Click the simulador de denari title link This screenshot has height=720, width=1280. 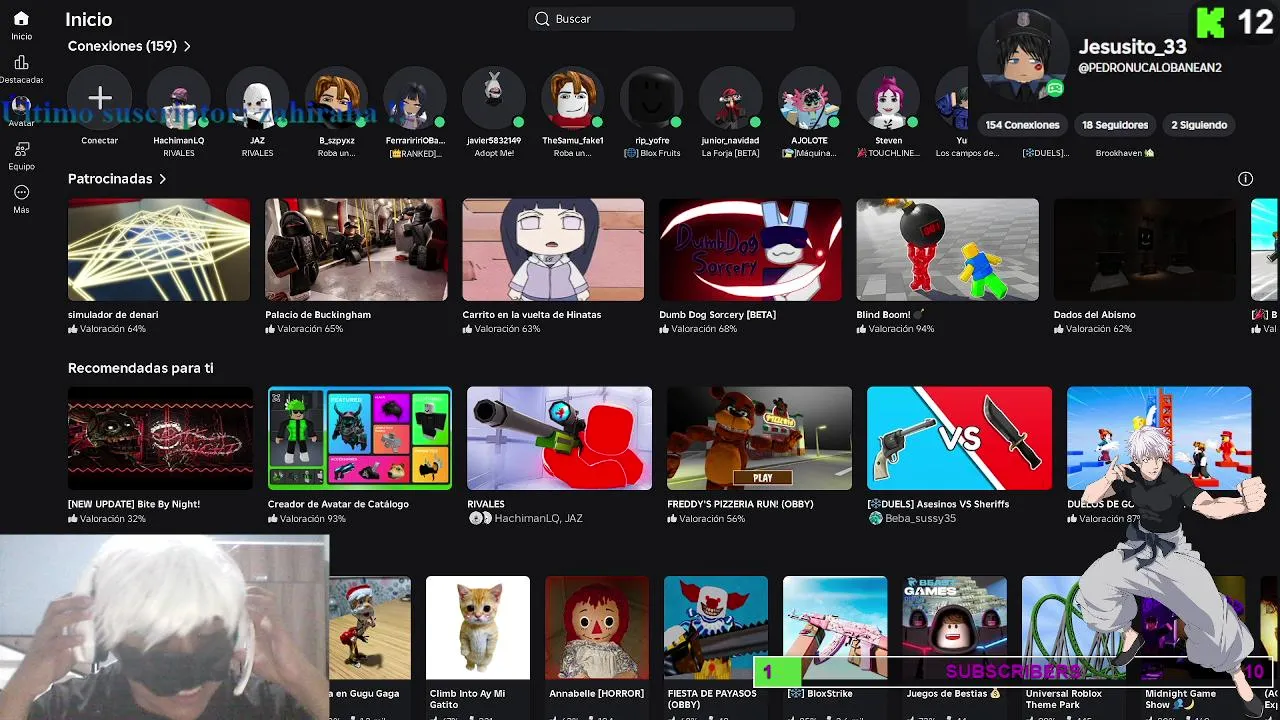[113, 315]
